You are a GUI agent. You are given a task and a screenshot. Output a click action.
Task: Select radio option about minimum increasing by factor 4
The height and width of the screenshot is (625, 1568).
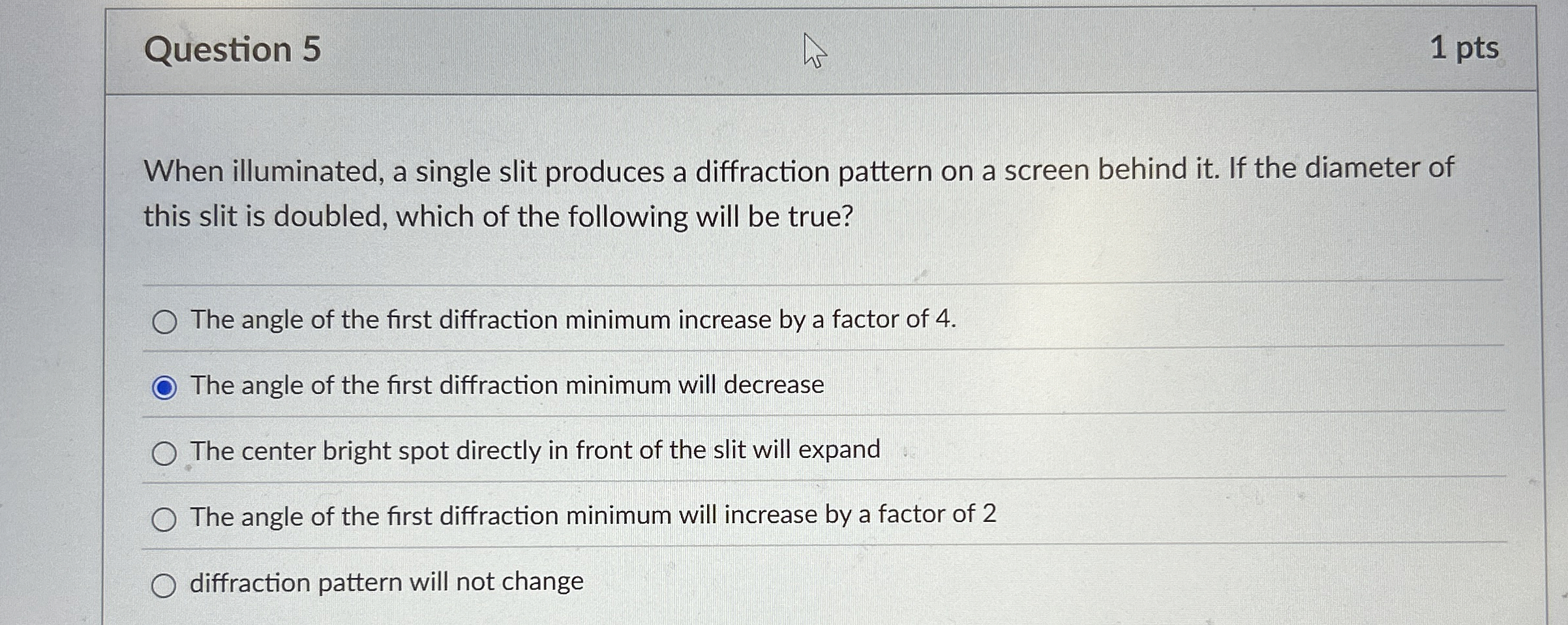pyautogui.click(x=166, y=320)
